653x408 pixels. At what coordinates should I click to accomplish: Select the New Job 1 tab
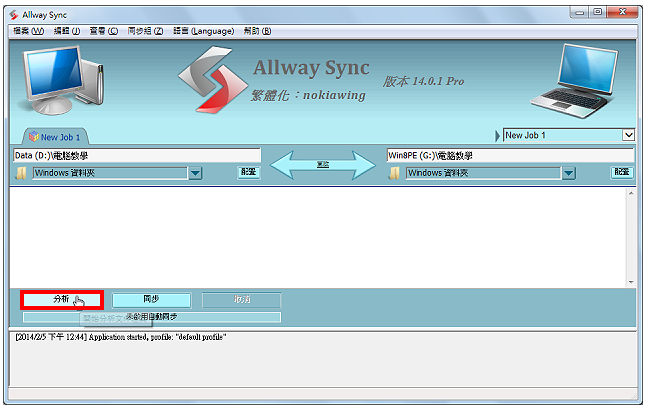[55, 137]
